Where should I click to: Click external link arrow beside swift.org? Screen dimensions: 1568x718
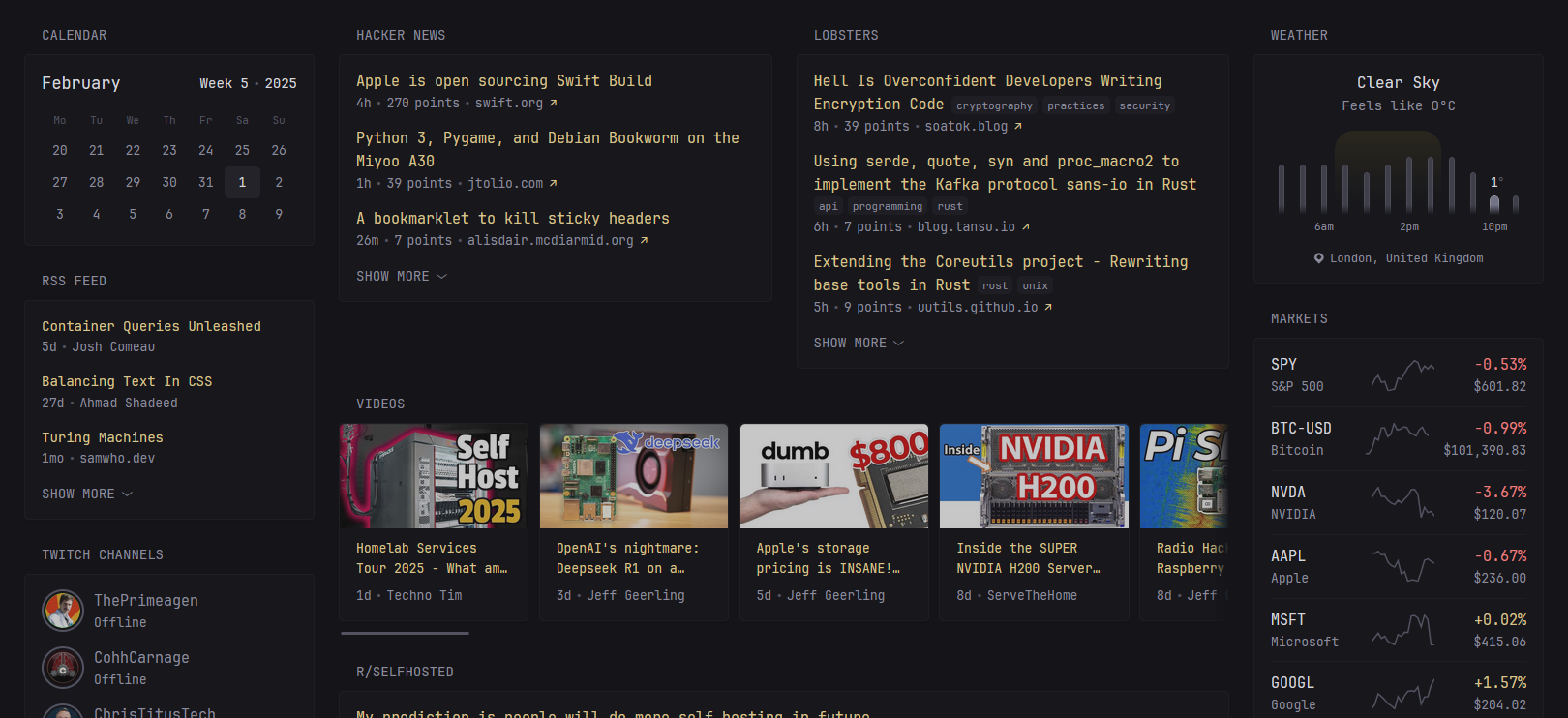click(554, 104)
